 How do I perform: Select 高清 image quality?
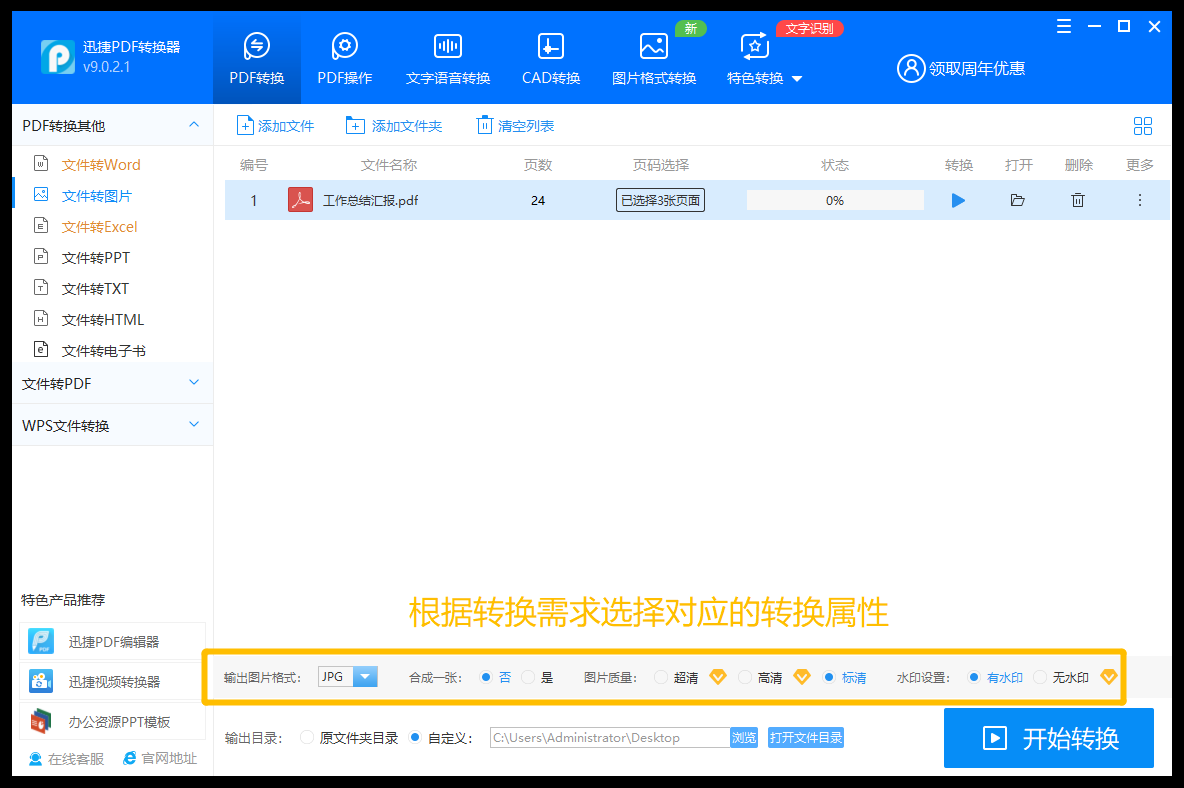760,678
